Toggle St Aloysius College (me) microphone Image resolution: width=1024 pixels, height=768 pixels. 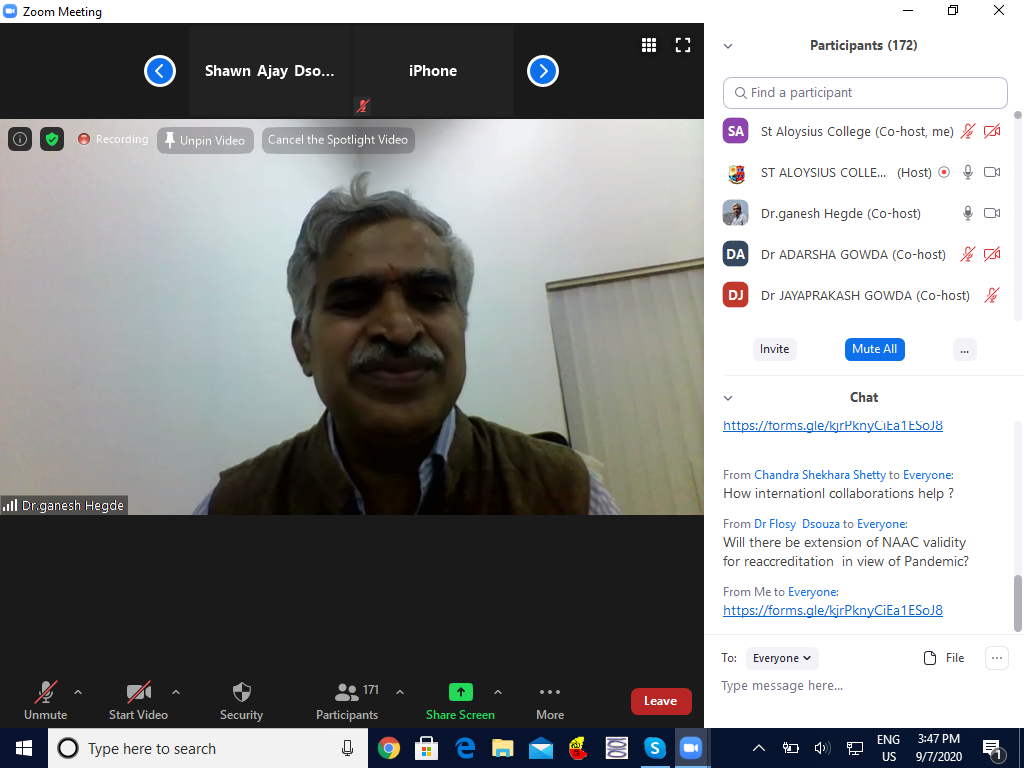968,131
